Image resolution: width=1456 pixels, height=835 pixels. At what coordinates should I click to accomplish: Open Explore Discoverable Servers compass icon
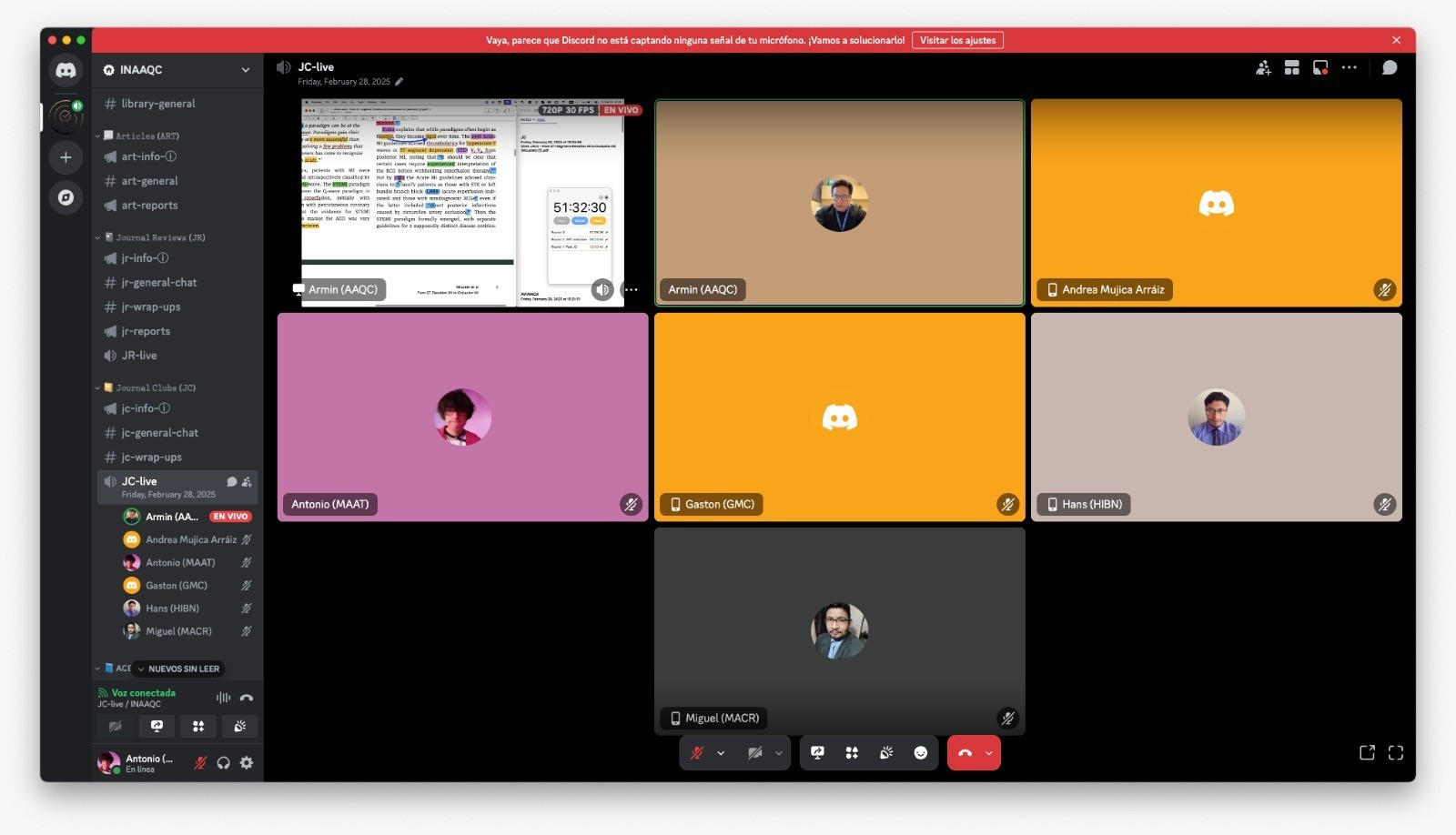[x=66, y=197]
